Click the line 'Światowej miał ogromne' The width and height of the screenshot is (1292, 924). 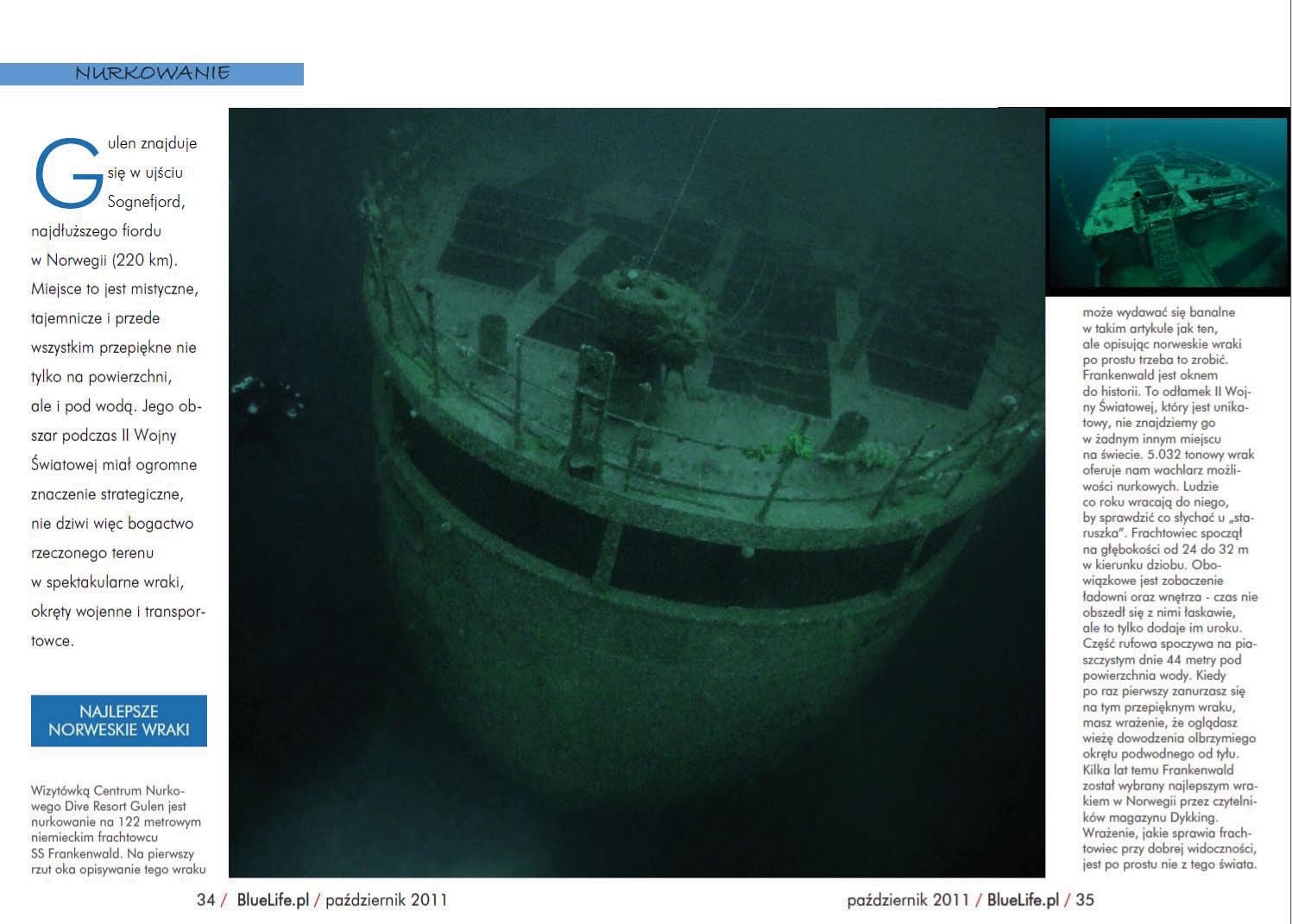[x=114, y=465]
